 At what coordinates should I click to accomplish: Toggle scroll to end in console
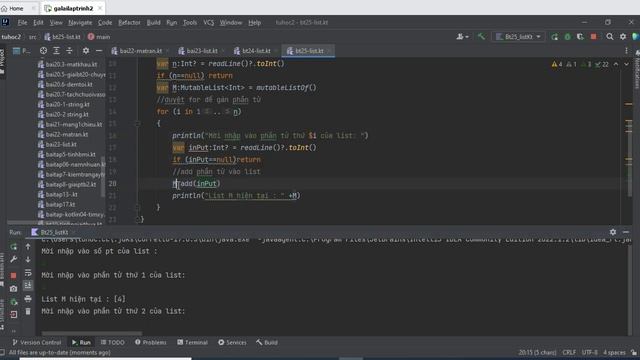(28, 285)
